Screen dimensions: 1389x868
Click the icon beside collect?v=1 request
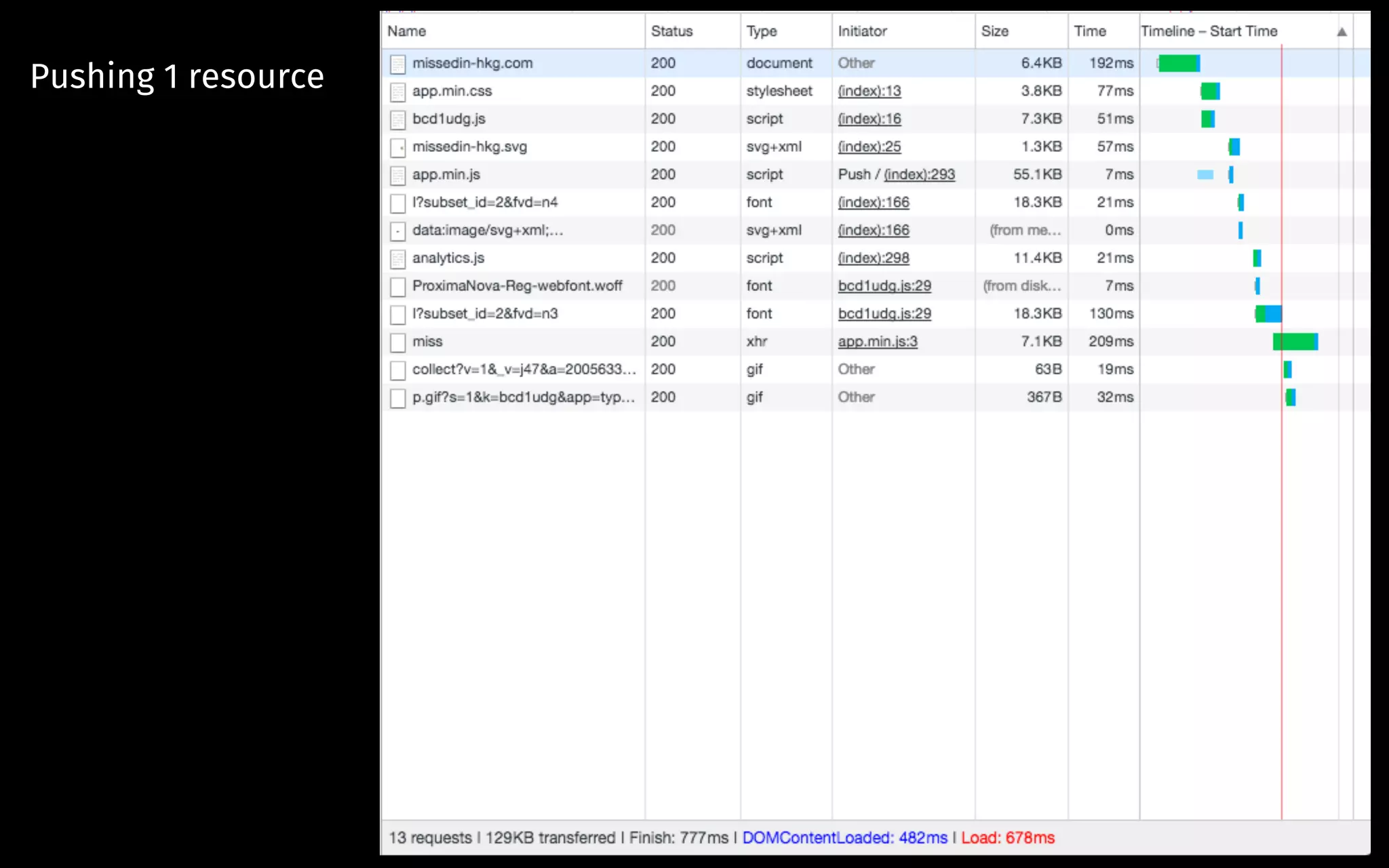[x=397, y=370]
